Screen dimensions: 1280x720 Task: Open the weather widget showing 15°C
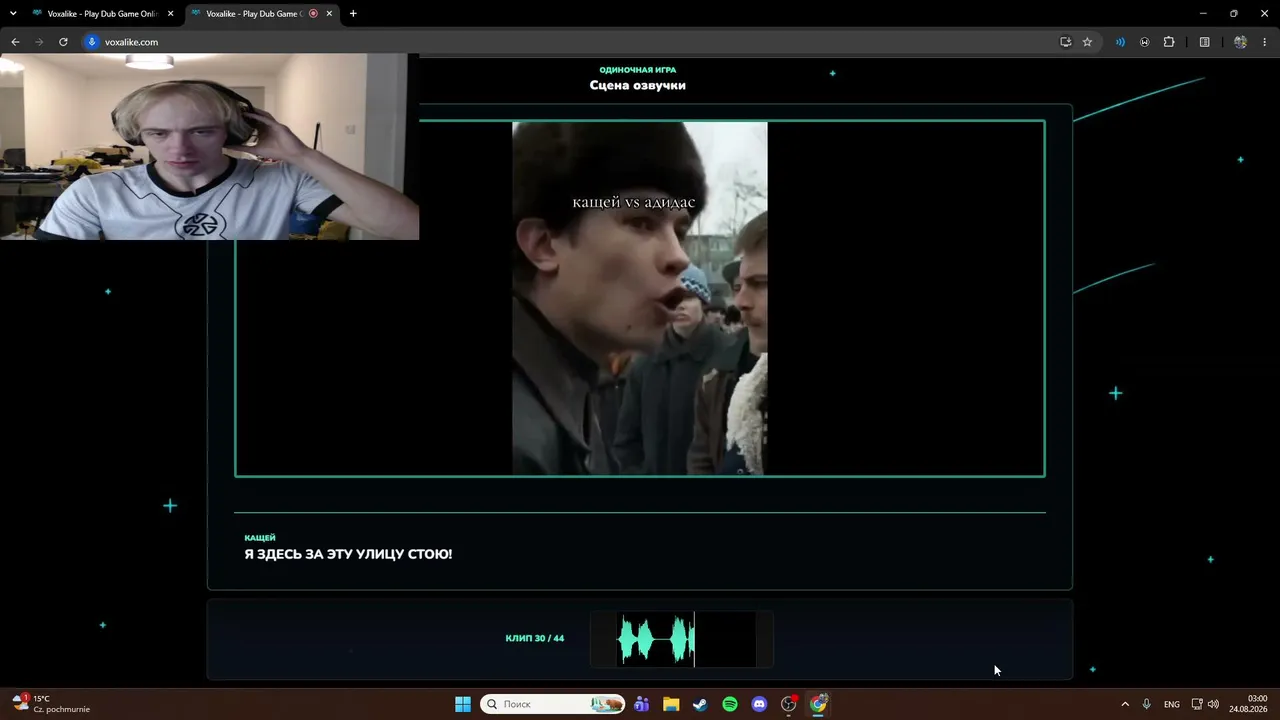coord(50,704)
